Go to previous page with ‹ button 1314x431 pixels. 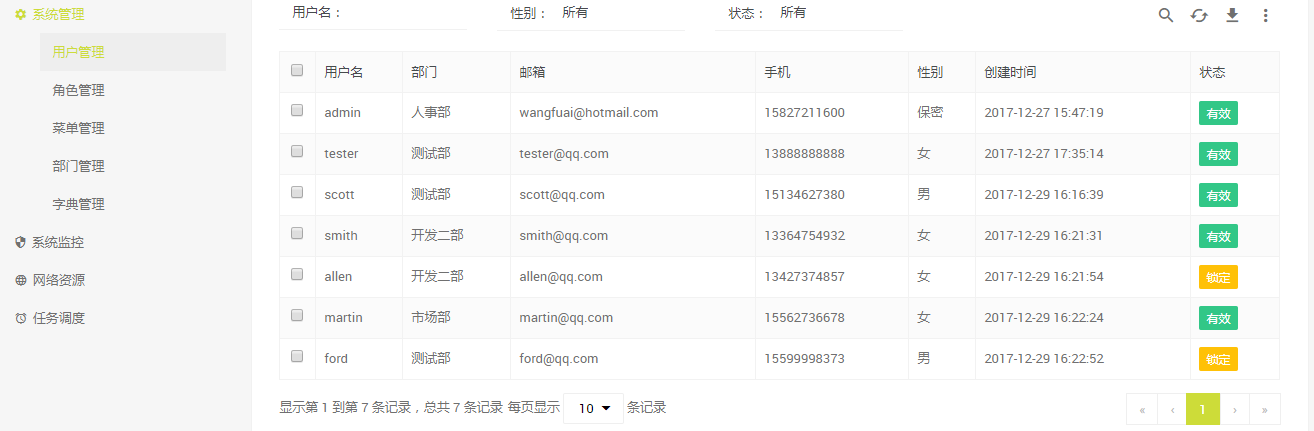1172,409
